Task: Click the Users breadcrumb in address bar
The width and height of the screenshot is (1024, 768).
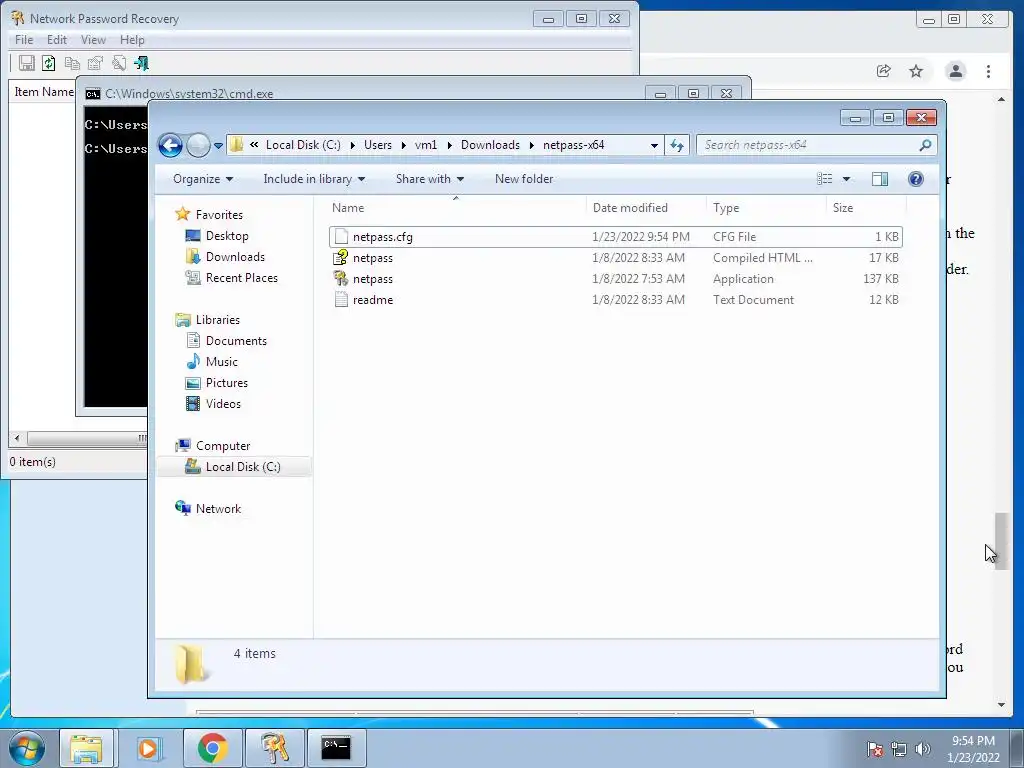Action: click(x=378, y=145)
